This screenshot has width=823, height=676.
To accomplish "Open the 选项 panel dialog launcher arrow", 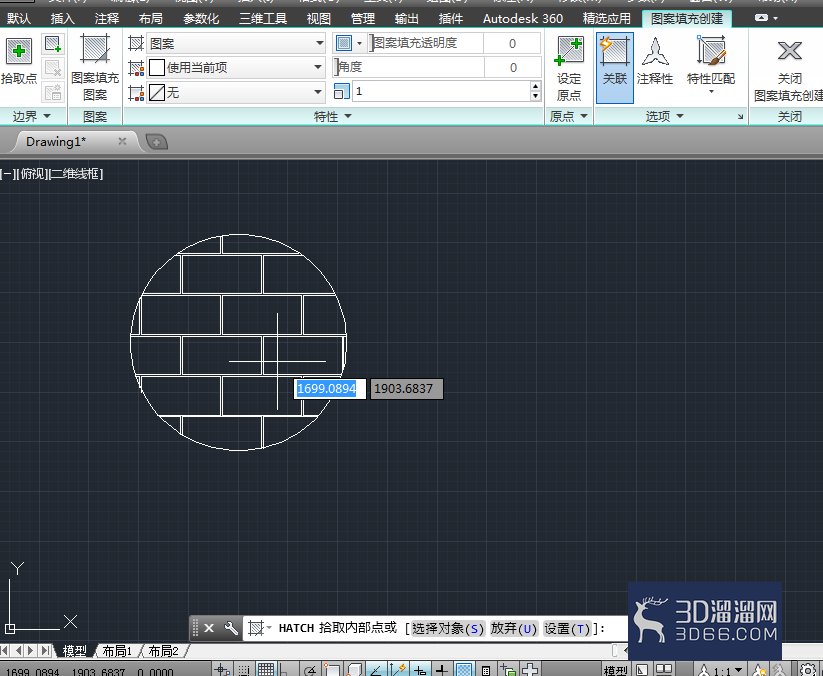I will pyautogui.click(x=740, y=117).
